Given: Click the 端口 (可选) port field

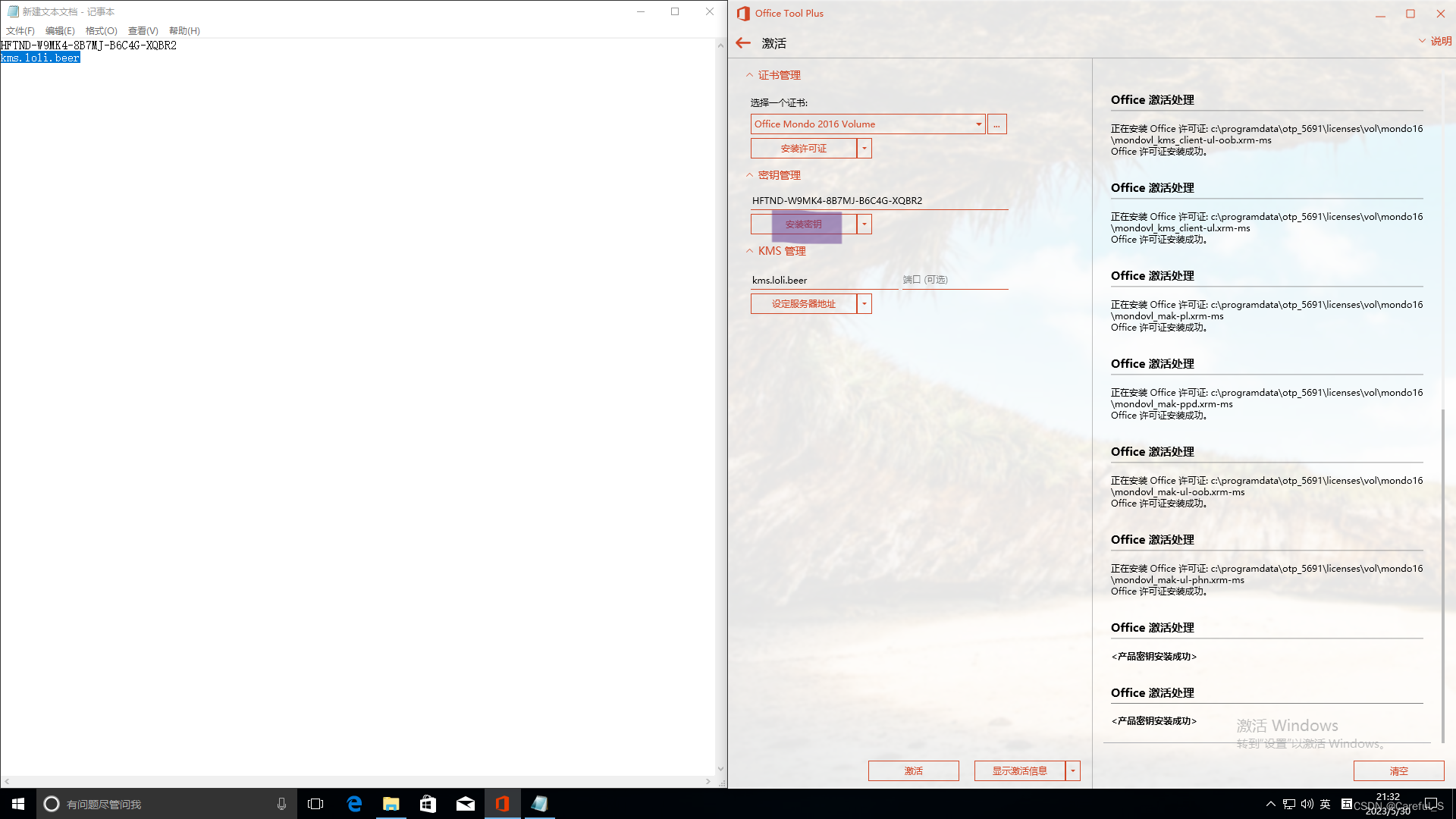Looking at the screenshot, I should point(954,280).
